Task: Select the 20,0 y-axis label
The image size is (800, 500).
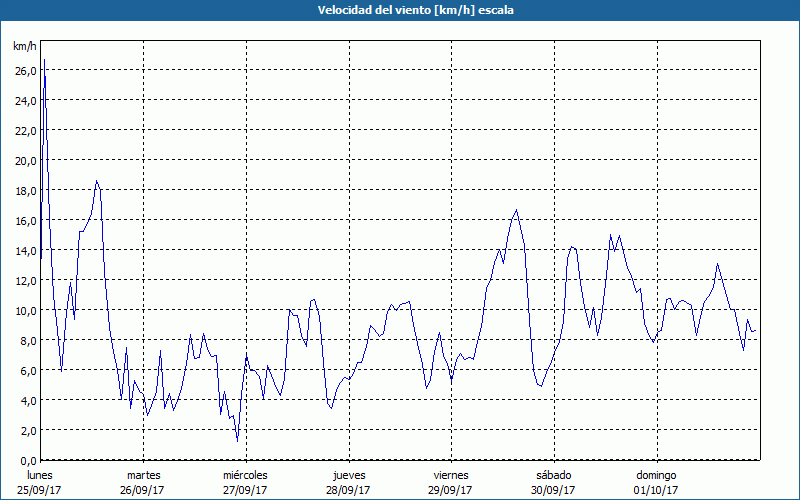Action: (x=25, y=160)
